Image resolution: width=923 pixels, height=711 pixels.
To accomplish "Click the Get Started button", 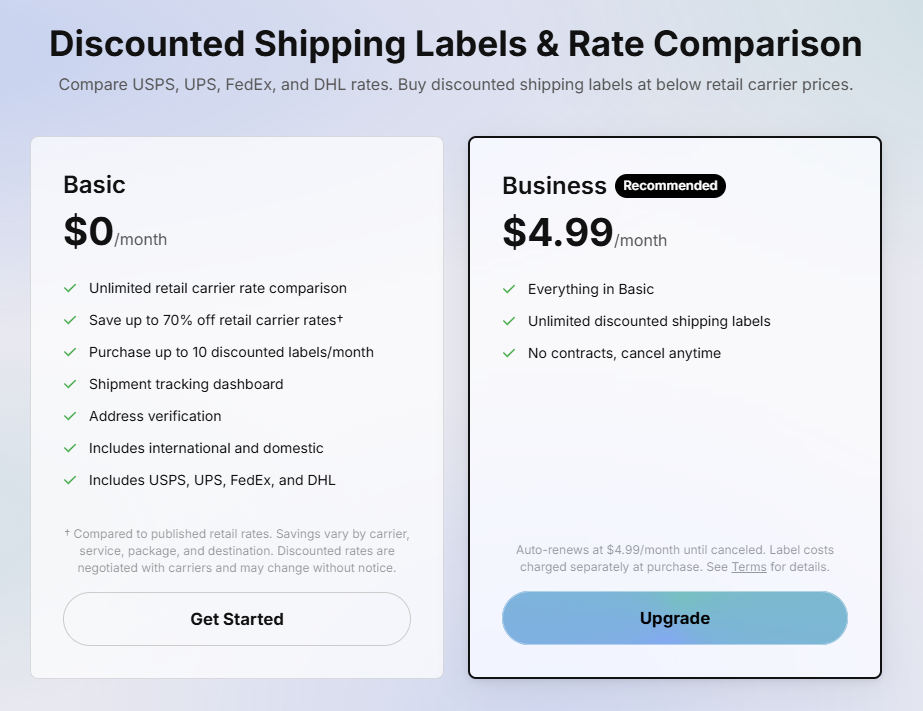I will pyautogui.click(x=236, y=618).
